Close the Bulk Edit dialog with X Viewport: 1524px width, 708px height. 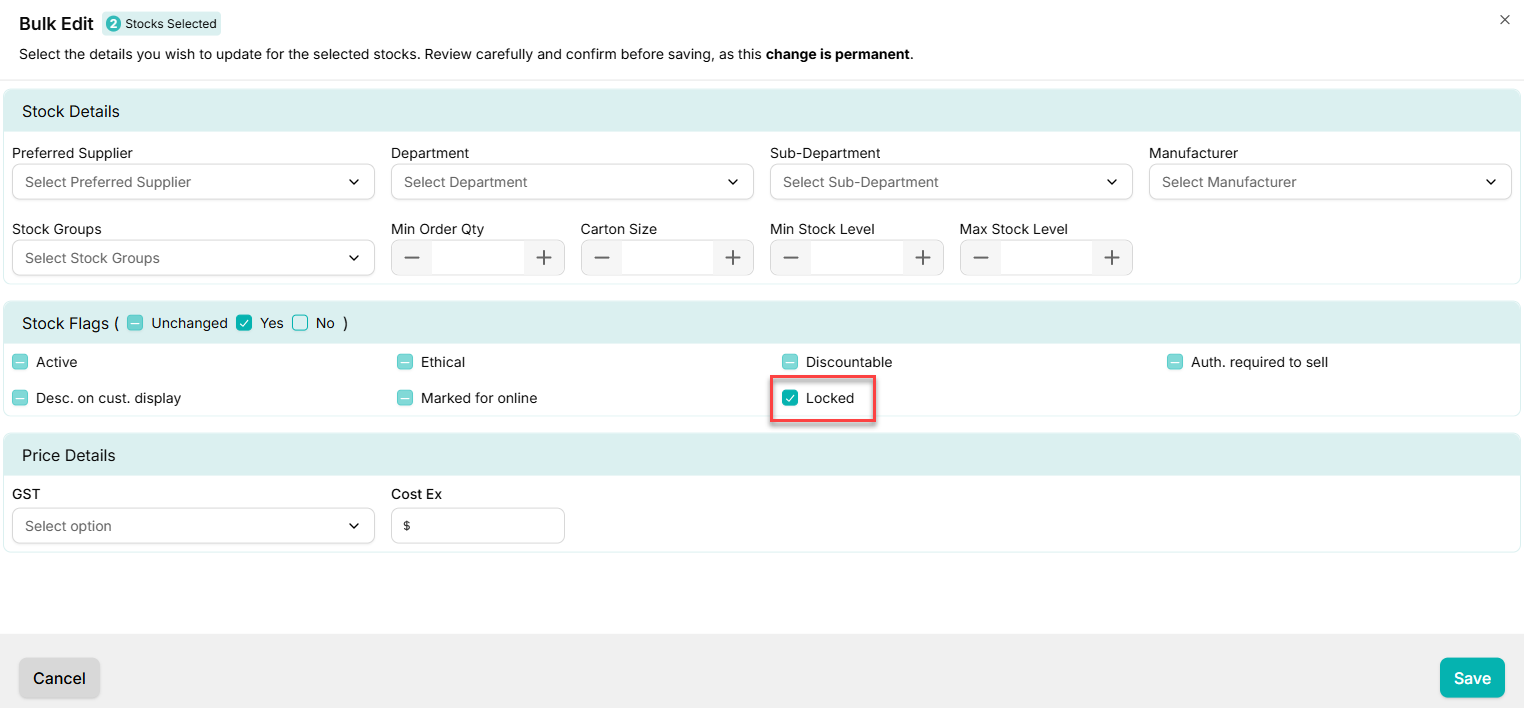tap(1504, 20)
